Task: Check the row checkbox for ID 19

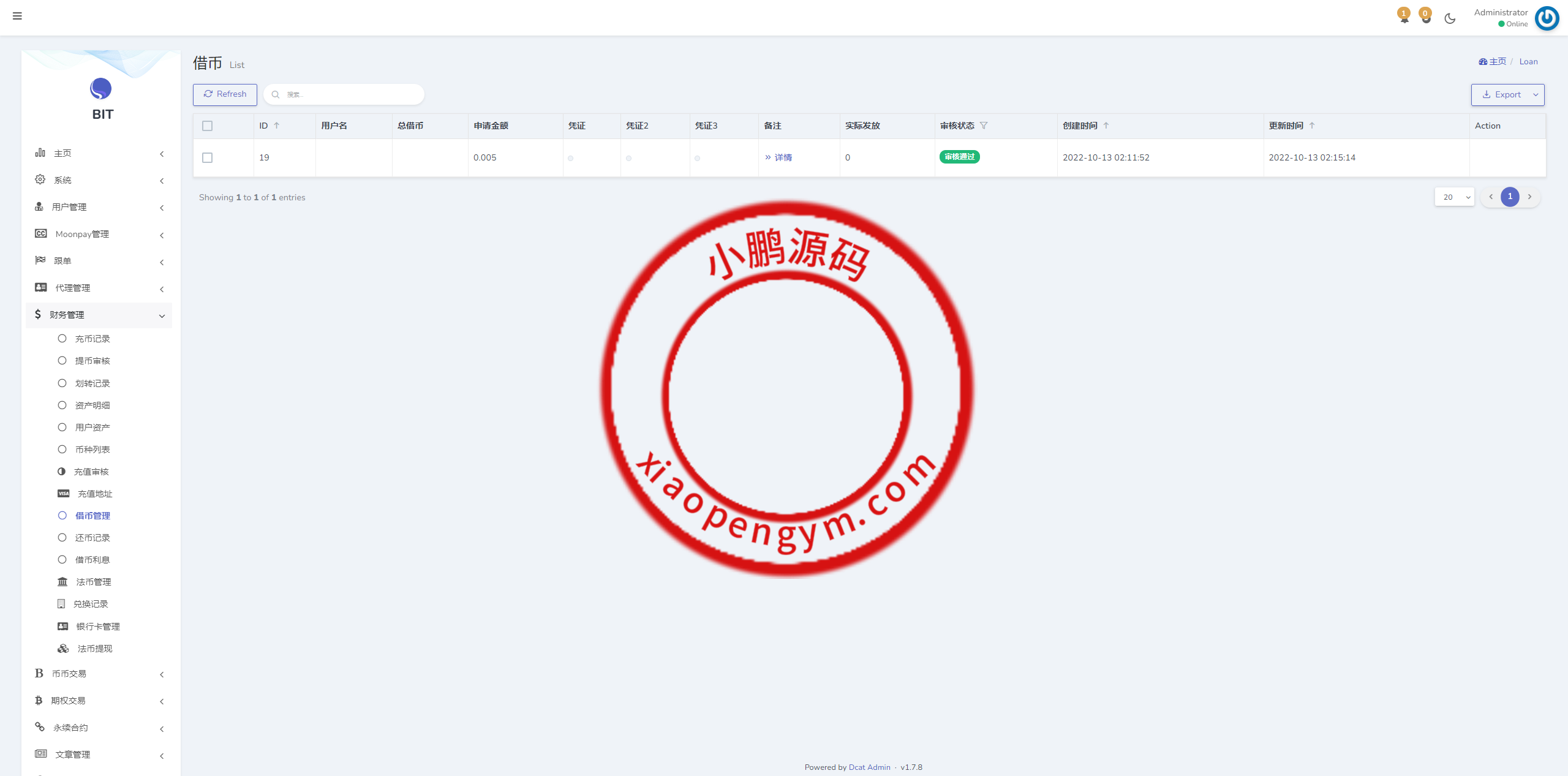Action: click(208, 157)
